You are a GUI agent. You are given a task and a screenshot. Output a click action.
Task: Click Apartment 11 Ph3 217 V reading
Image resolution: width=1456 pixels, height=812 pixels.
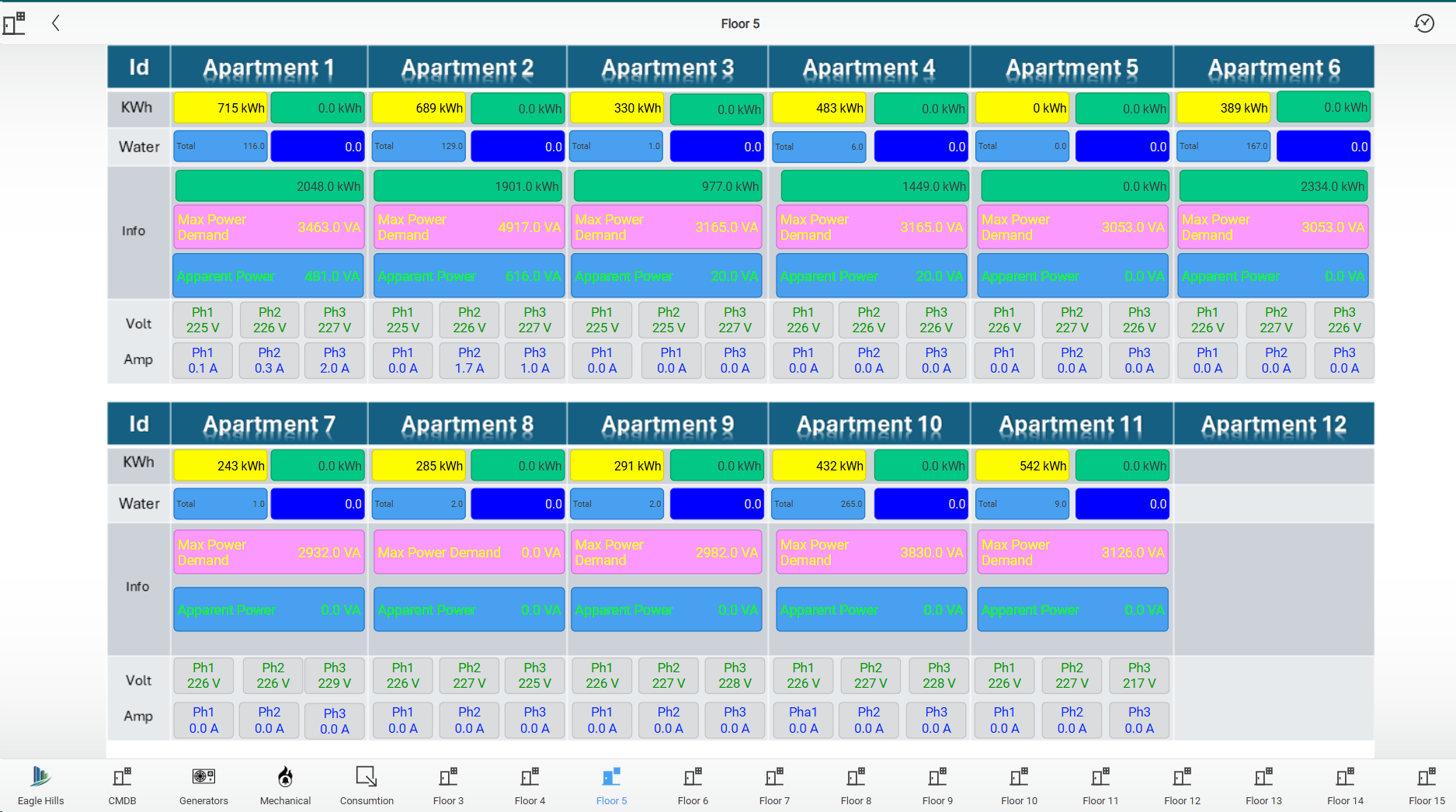[x=1139, y=675]
